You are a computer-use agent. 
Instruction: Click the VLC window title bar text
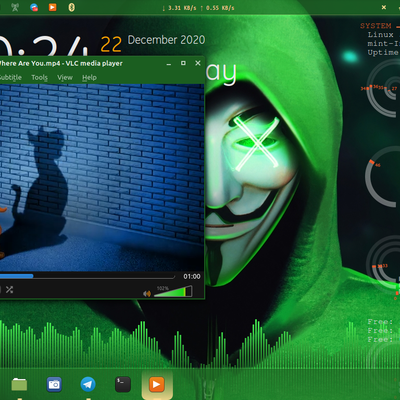tap(61, 63)
